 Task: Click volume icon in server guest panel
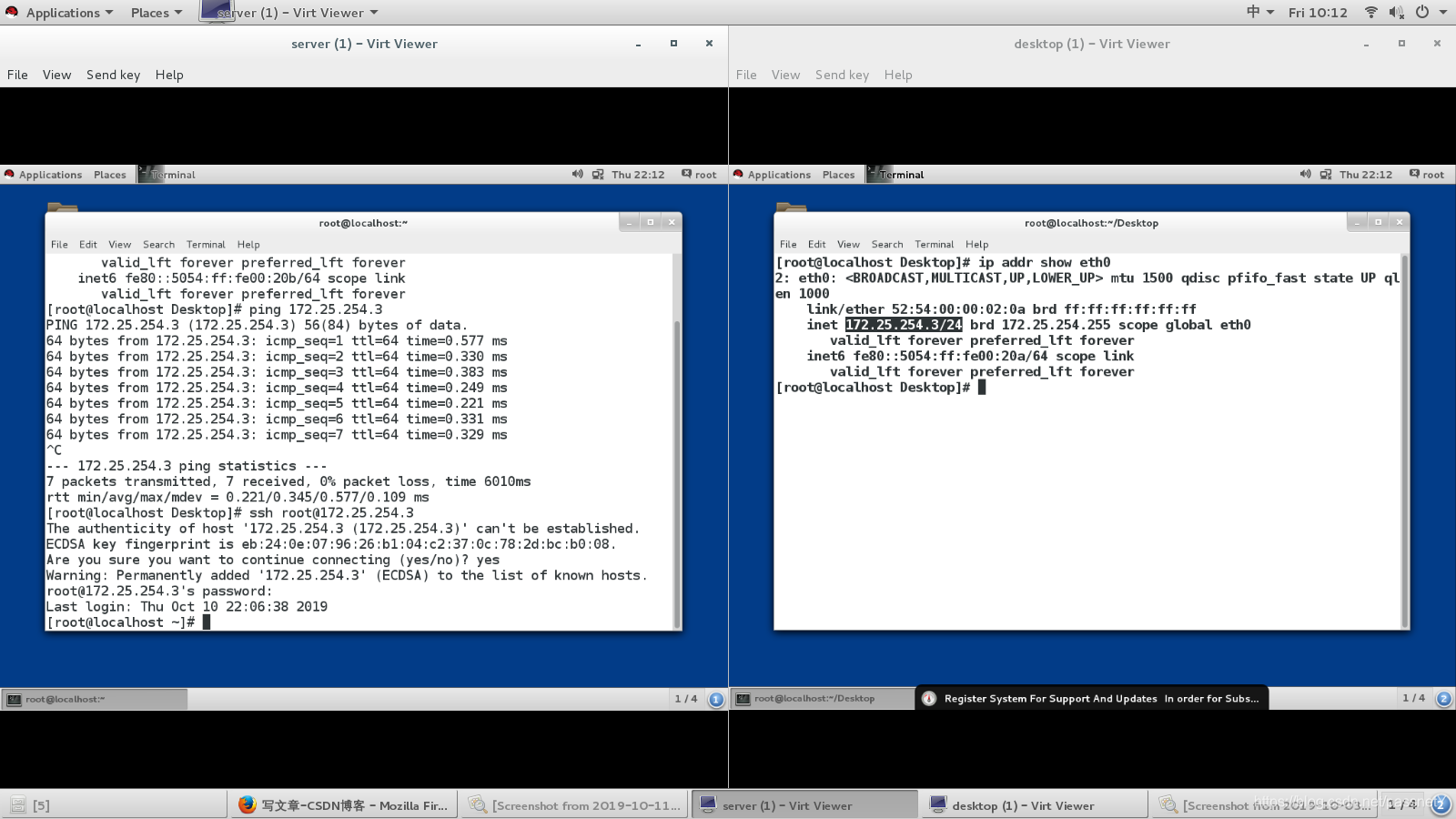click(577, 174)
